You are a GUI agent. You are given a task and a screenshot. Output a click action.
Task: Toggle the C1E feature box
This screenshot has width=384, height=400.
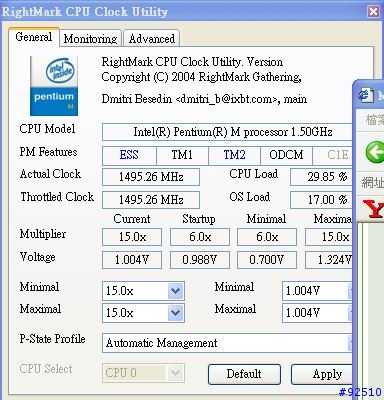tap(333, 155)
